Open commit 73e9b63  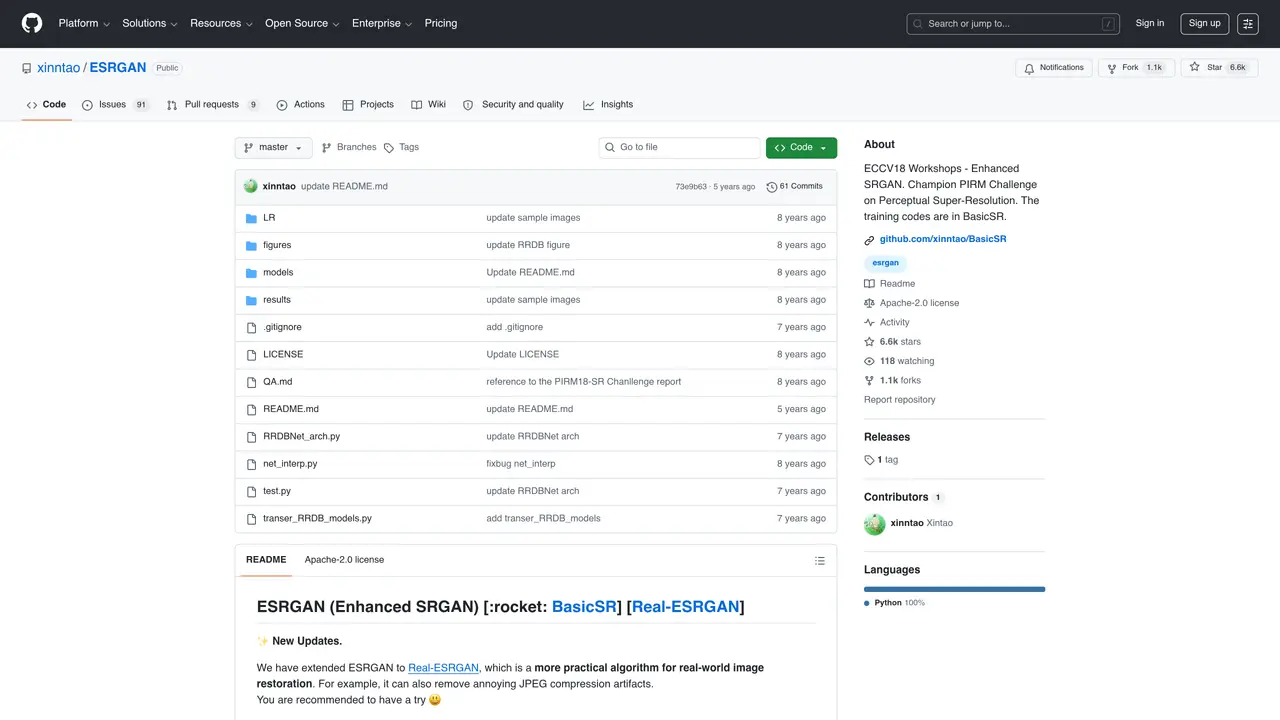(x=691, y=187)
